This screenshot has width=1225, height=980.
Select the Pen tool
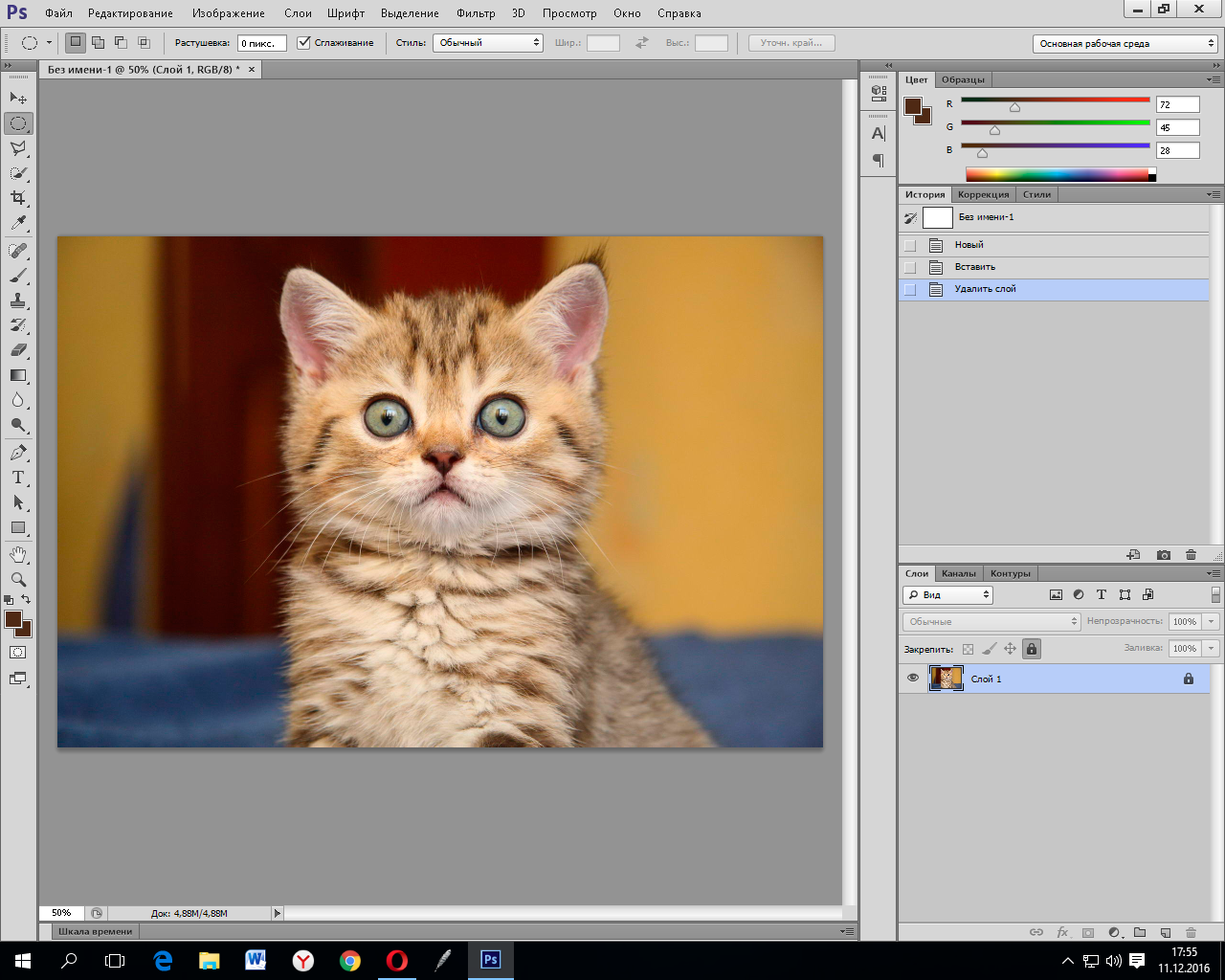pos(18,453)
